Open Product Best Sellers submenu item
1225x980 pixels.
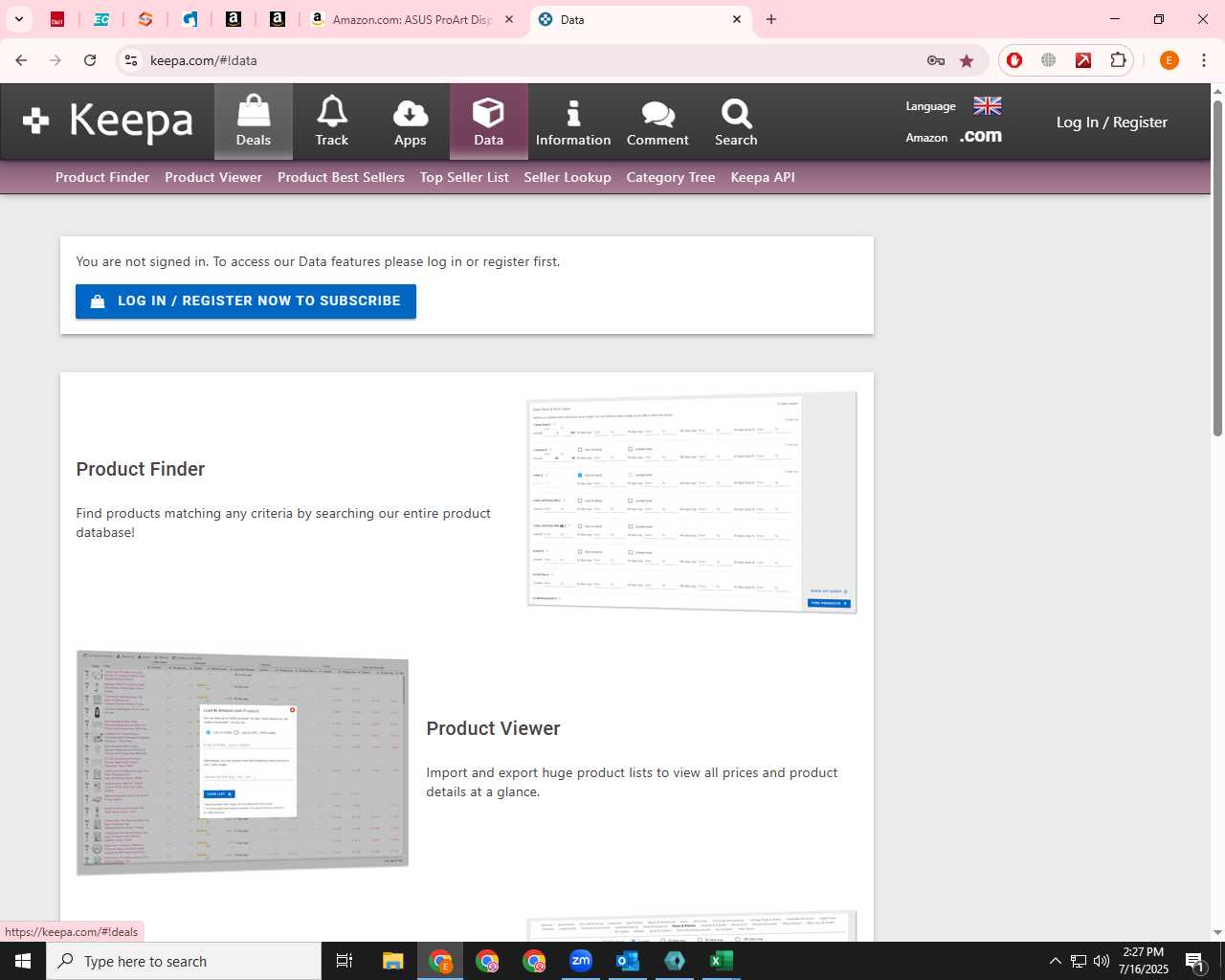(x=341, y=177)
